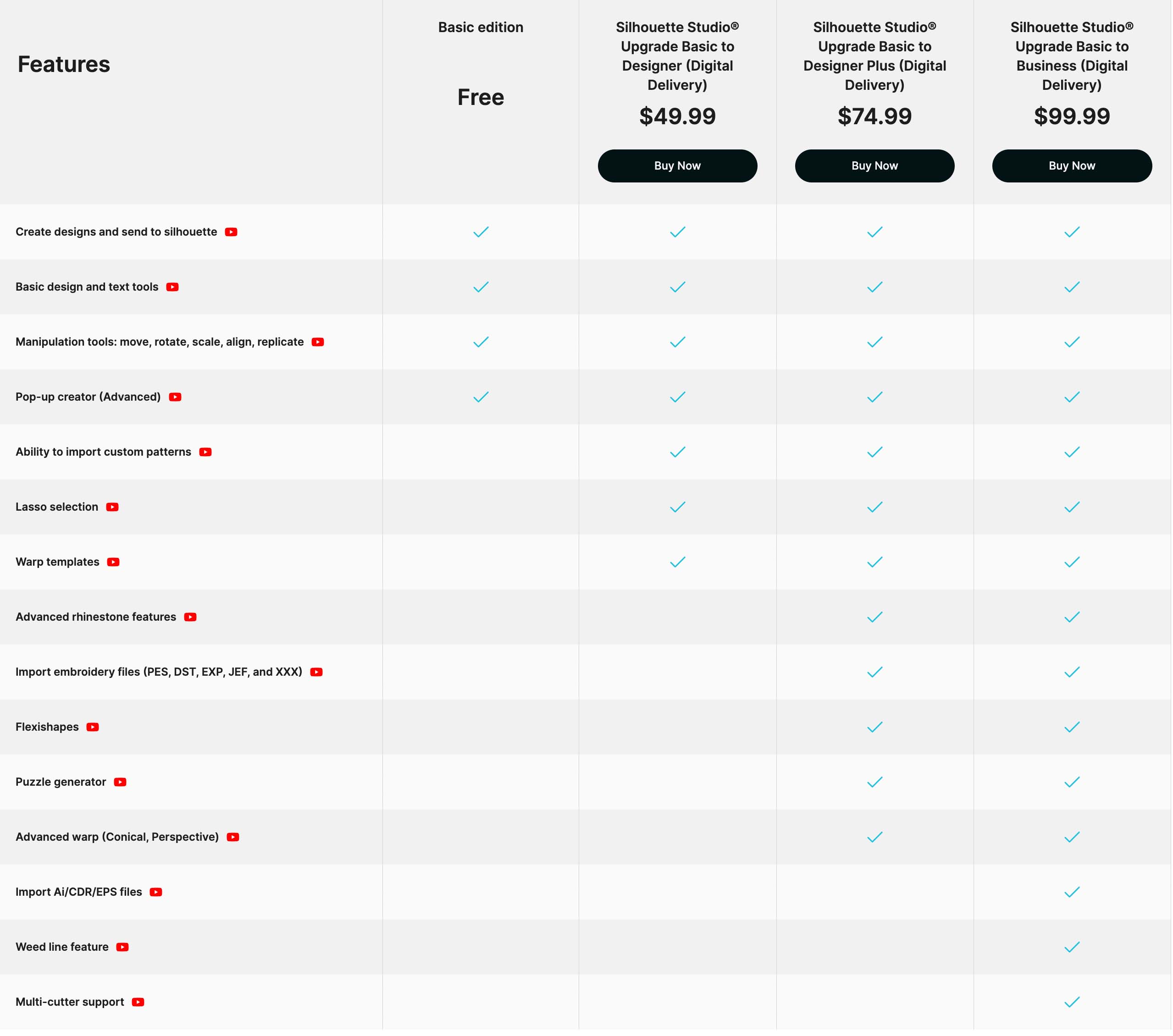Viewport: 1173px width, 1036px height.
Task: Click the Basic edition column heading
Action: (481, 28)
